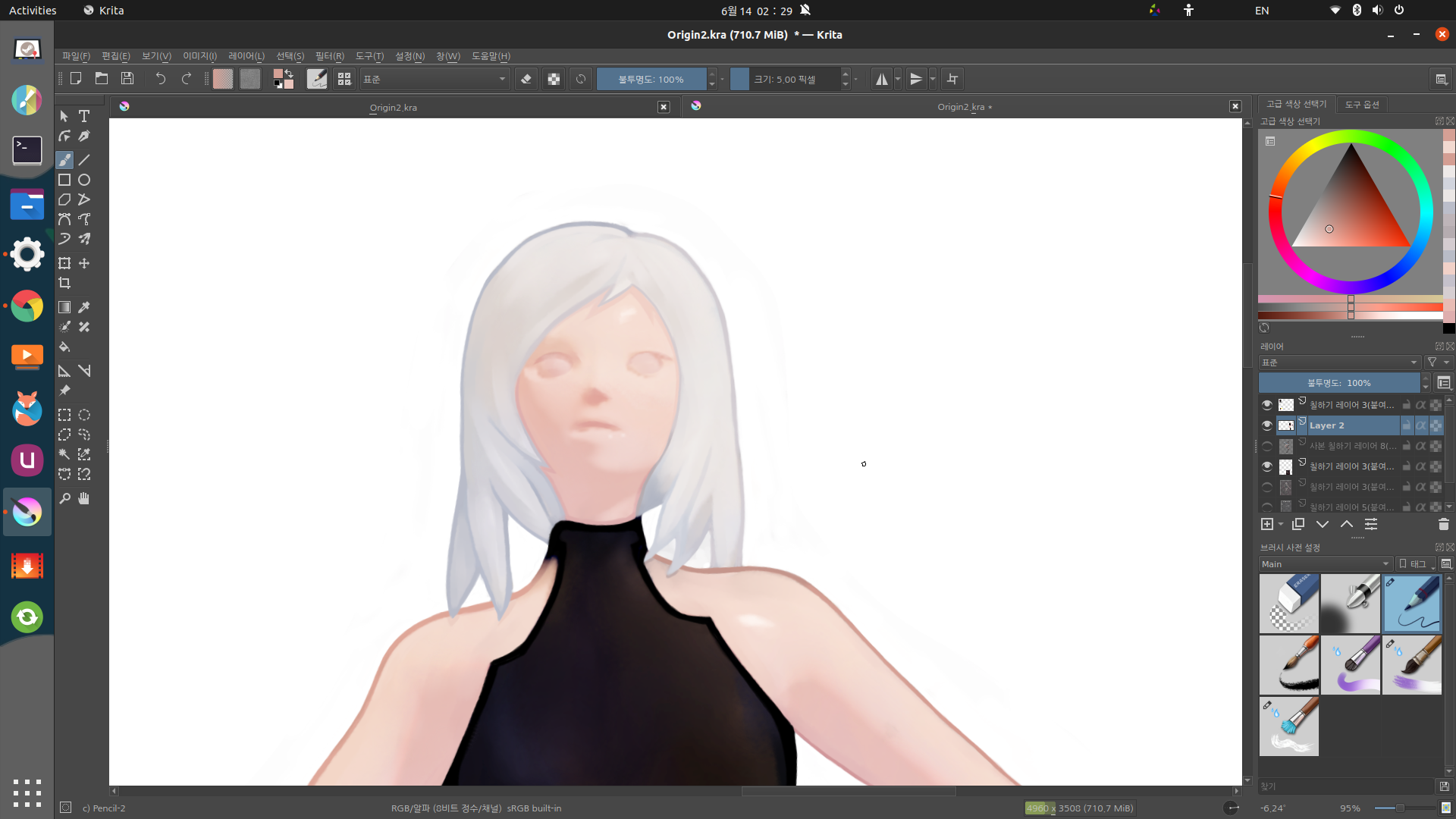Viewport: 1456px width, 819px height.
Task: Select the Crop tool
Action: pos(64,283)
